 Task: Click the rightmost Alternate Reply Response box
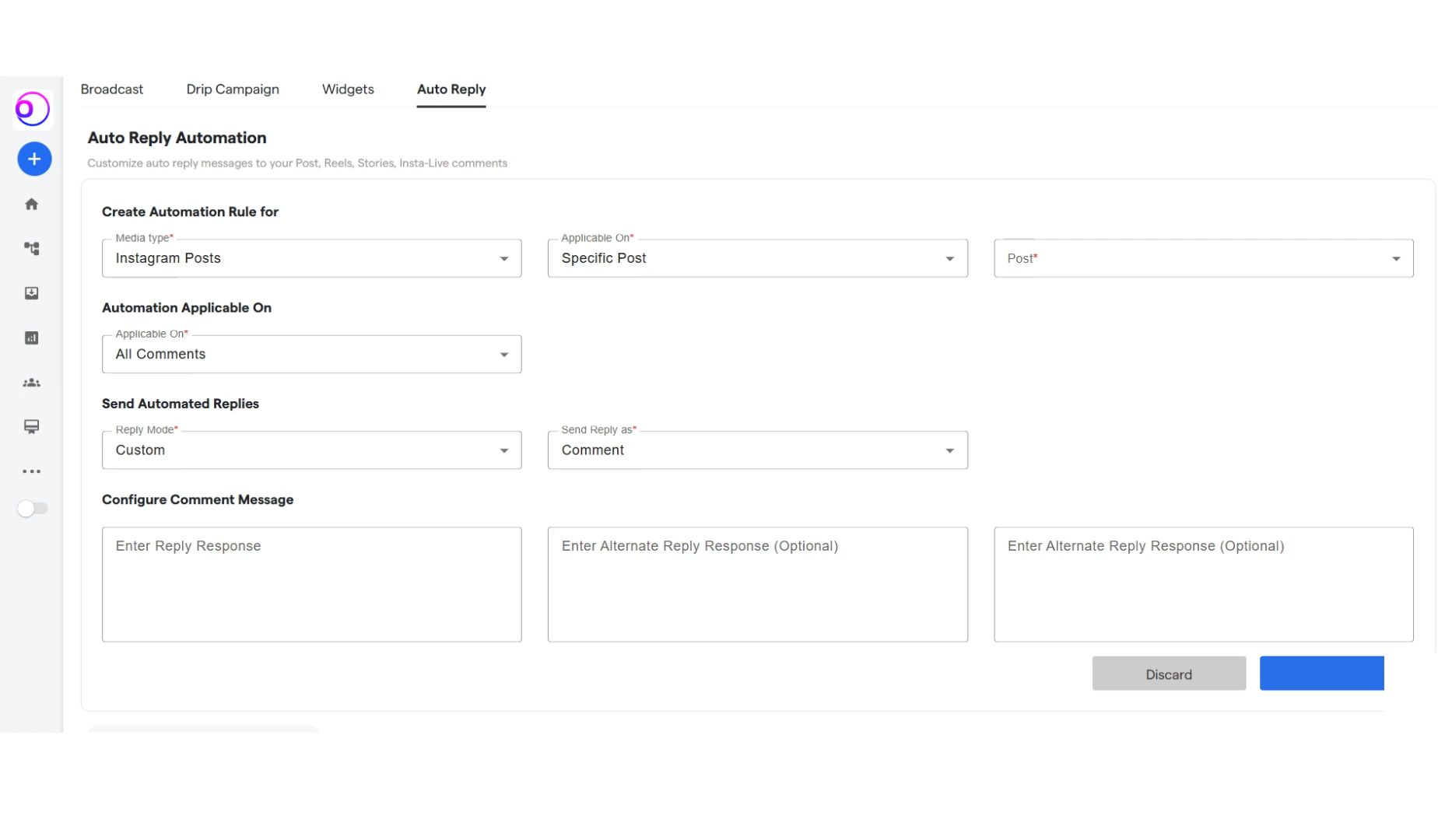tap(1204, 585)
